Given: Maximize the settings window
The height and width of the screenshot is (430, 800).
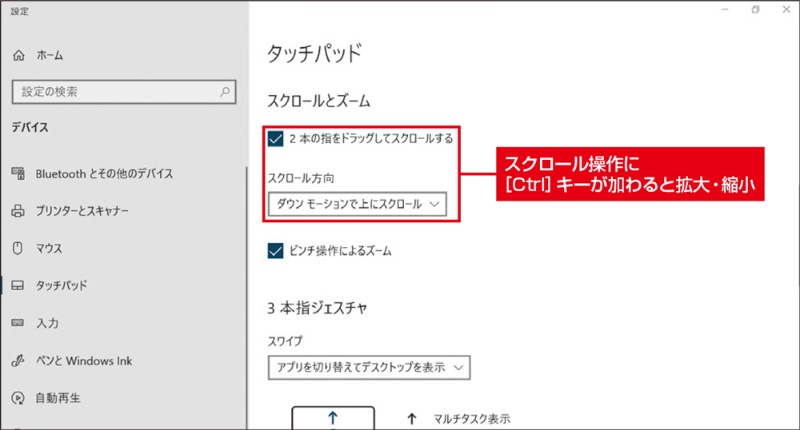Looking at the screenshot, I should (755, 9).
